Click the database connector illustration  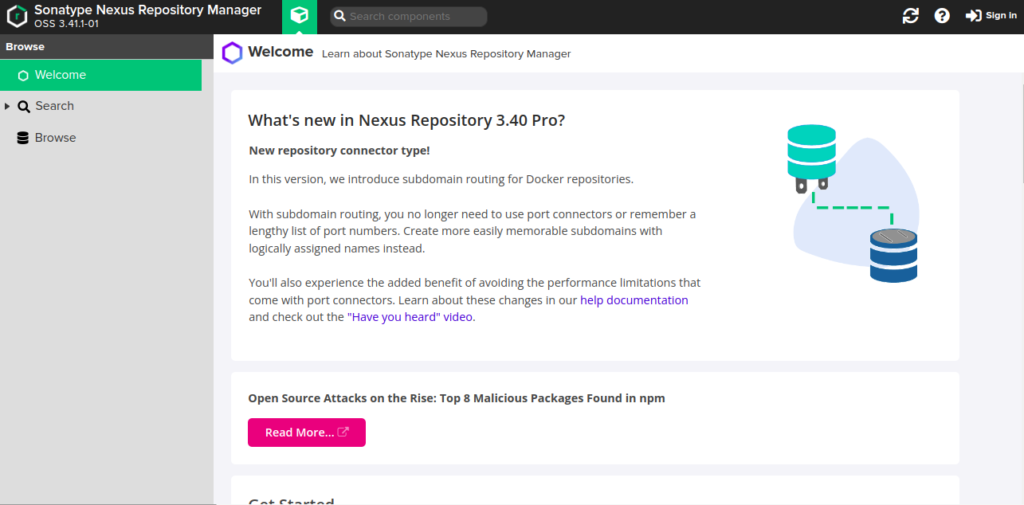click(x=852, y=203)
